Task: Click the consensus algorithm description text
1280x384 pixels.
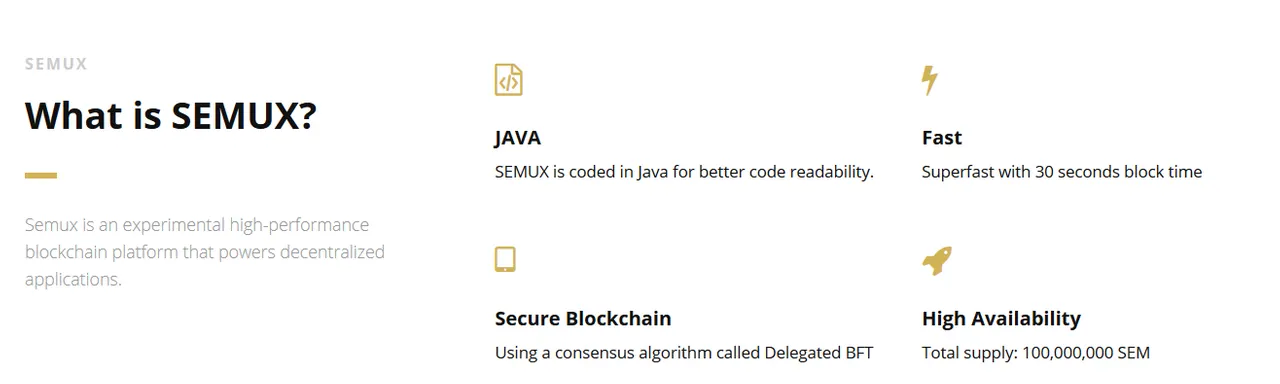Action: 684,353
